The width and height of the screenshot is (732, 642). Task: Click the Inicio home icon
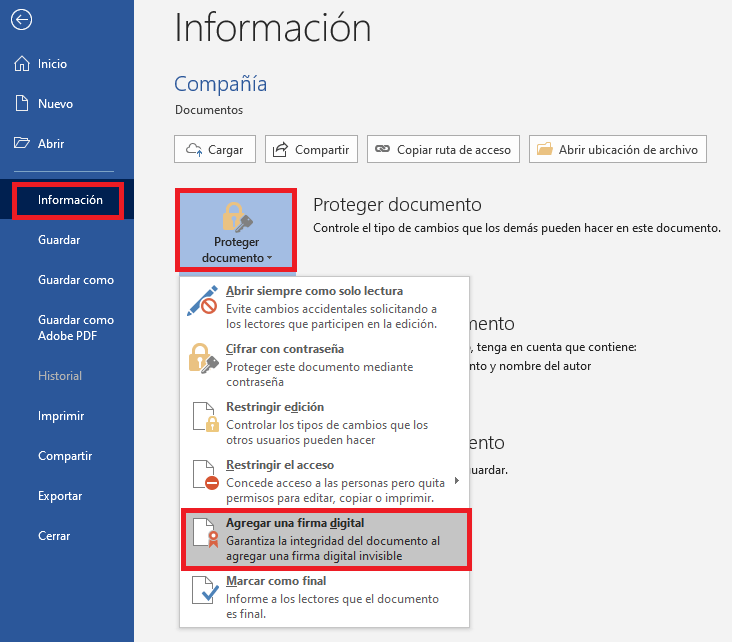click(x=21, y=64)
